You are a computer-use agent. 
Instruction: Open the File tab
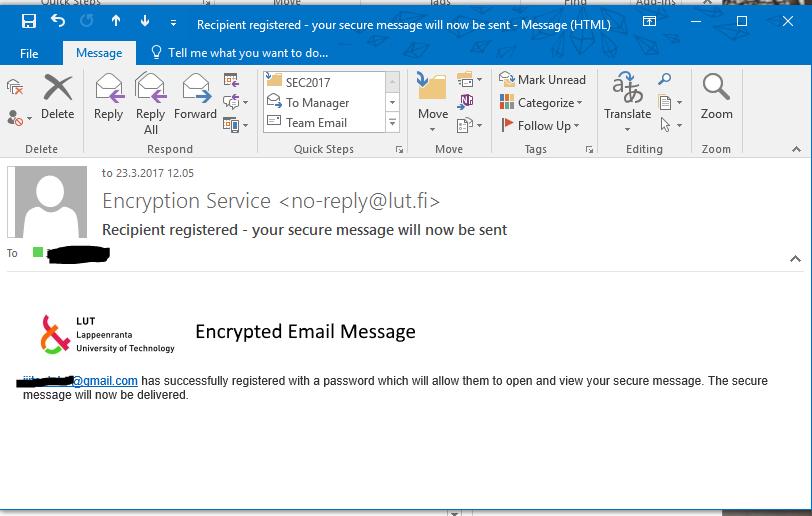tap(29, 53)
